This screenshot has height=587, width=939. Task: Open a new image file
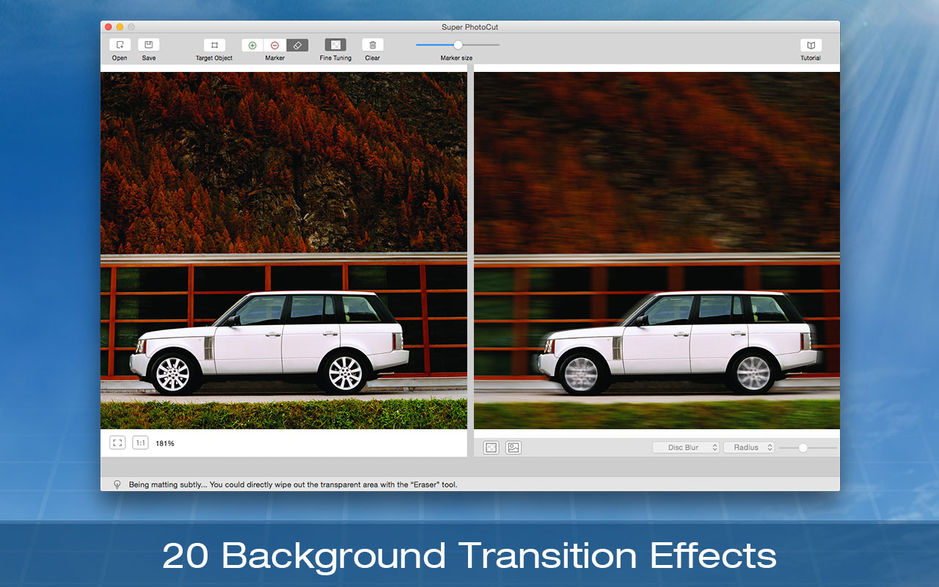(119, 44)
